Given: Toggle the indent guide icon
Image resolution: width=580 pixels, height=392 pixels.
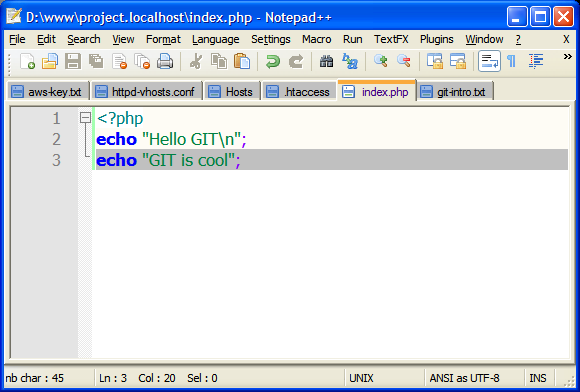Looking at the screenshot, I should pos(536,61).
